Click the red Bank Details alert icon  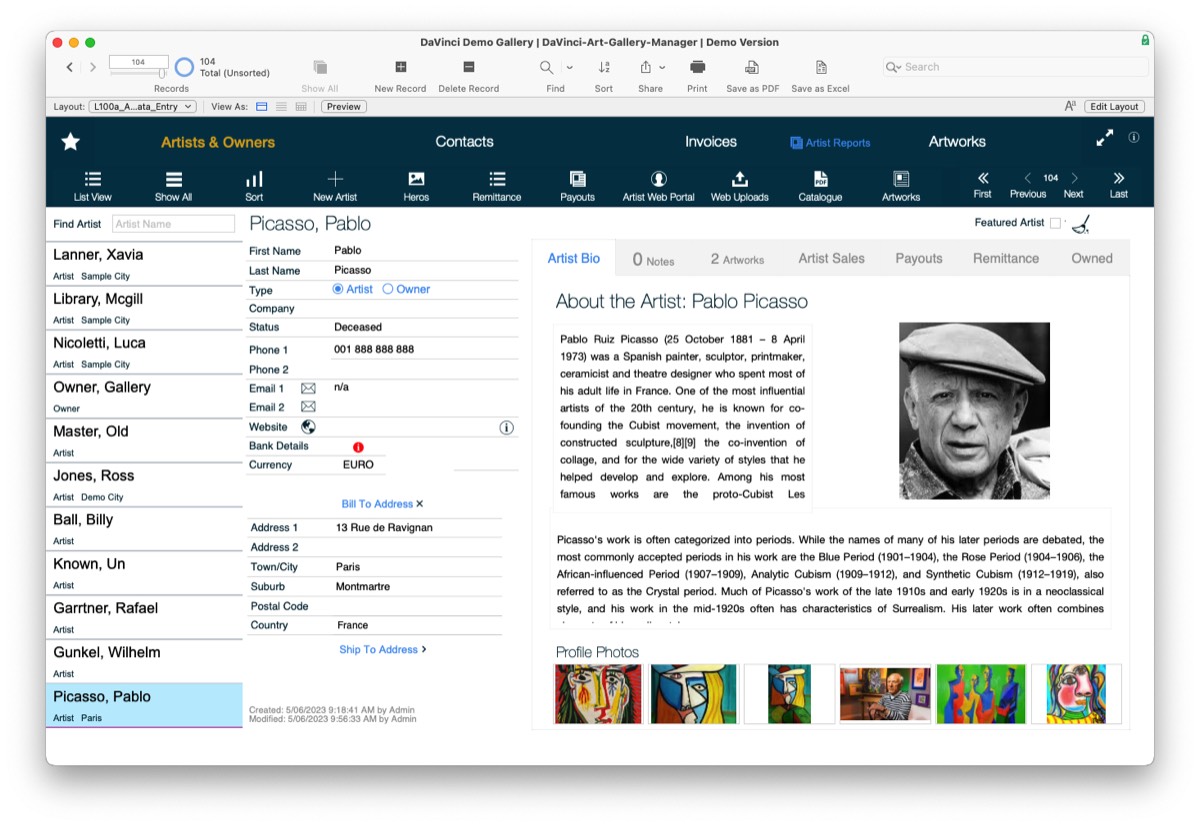pos(358,447)
